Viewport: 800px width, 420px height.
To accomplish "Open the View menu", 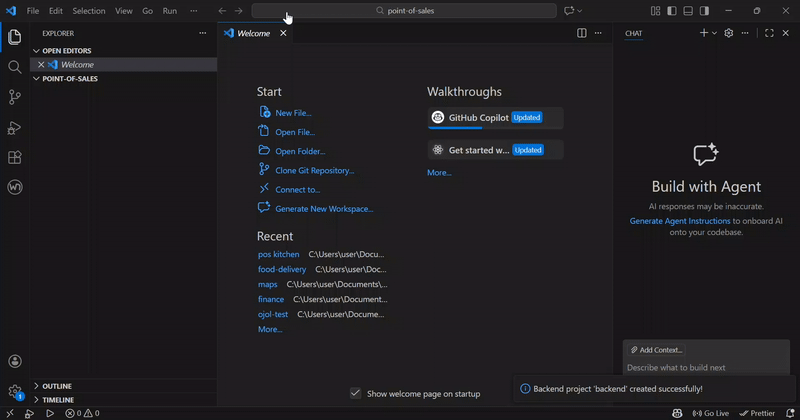I will [x=123, y=11].
